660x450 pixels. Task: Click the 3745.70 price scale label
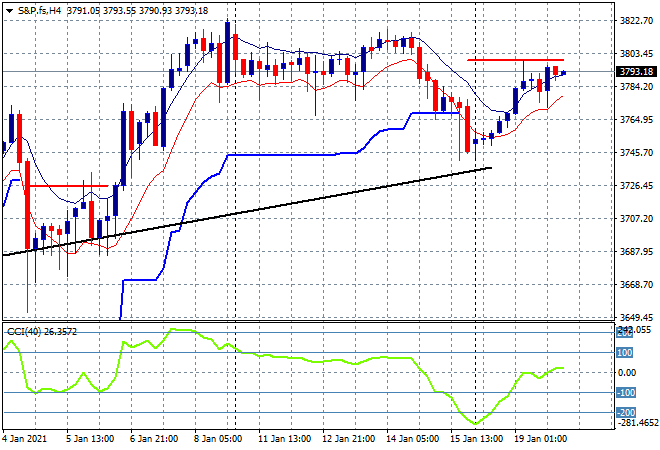pyautogui.click(x=636, y=152)
